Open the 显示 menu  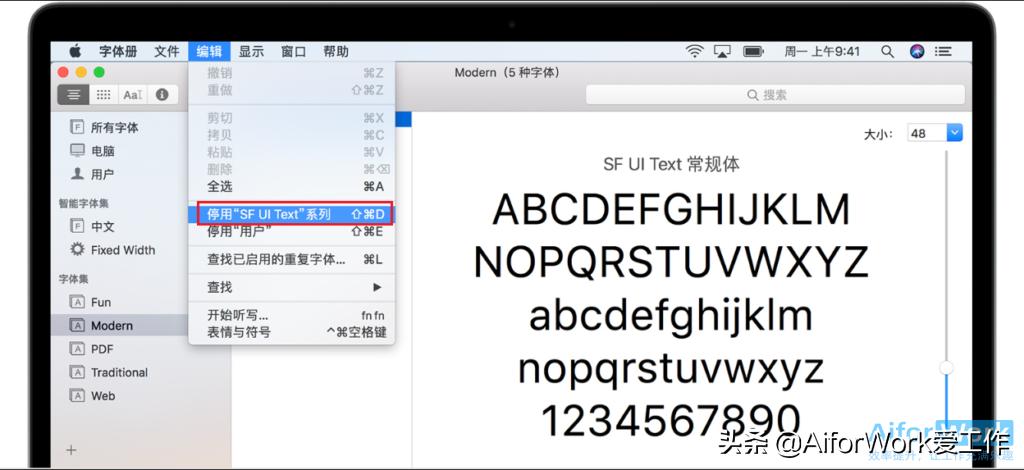pyautogui.click(x=251, y=51)
